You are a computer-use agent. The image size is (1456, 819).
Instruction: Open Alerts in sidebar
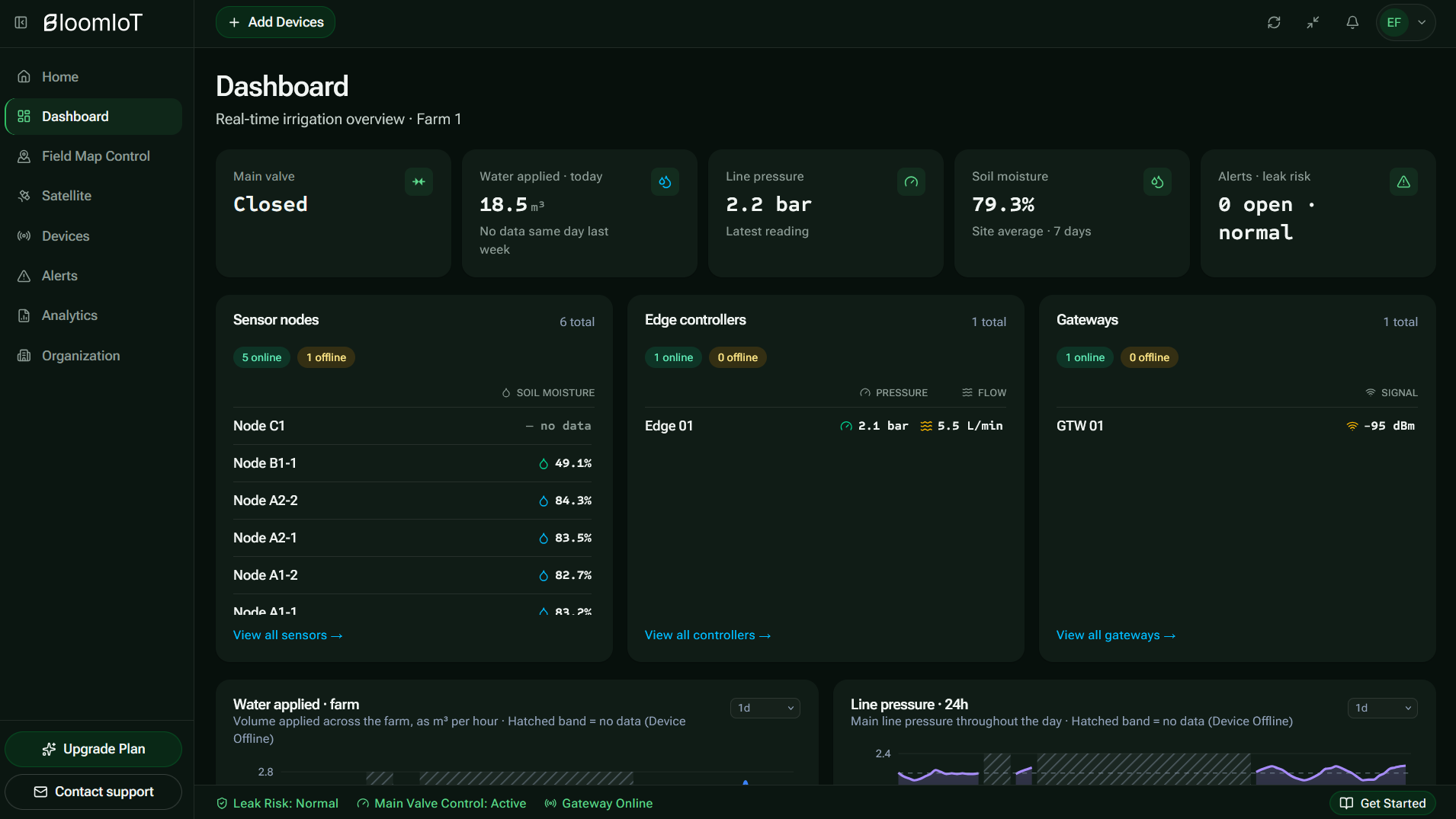pyautogui.click(x=93, y=276)
